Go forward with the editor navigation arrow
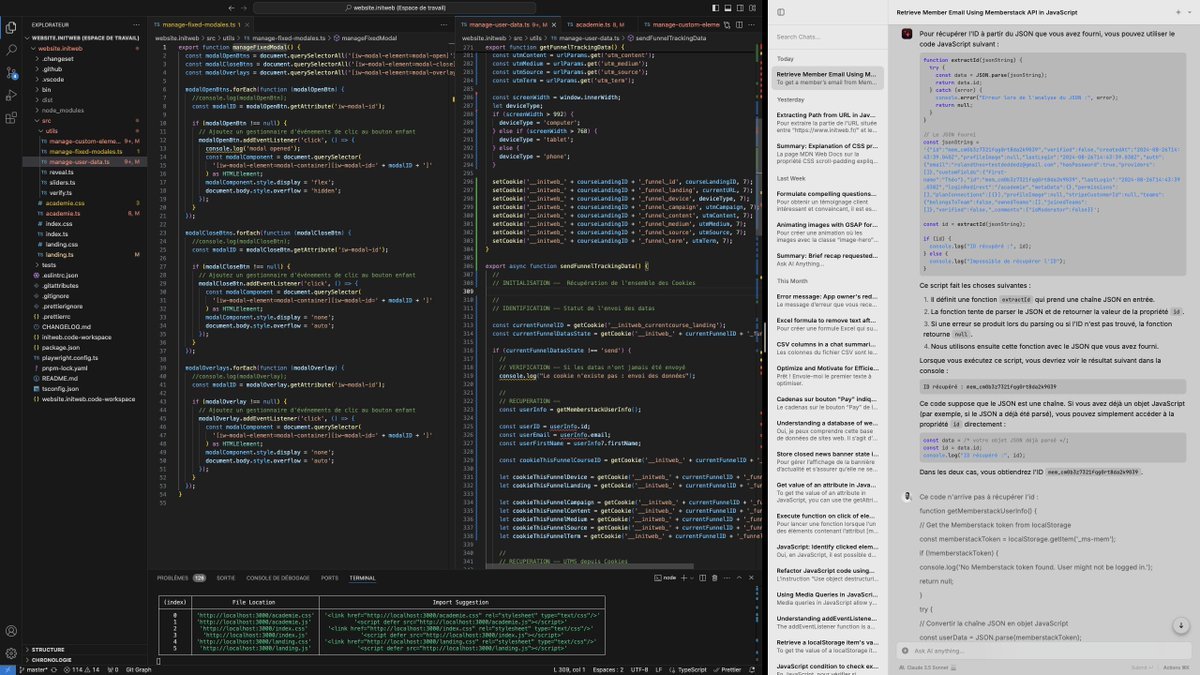The image size is (1200, 675). [x=243, y=8]
